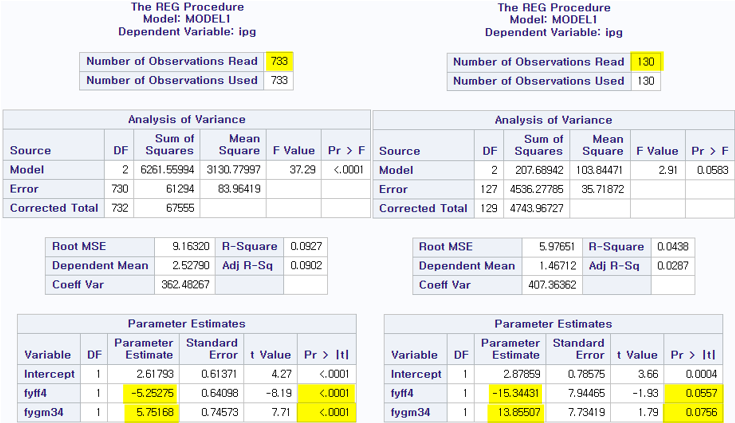Select fygm34 parameter estimate 13.85507

pyautogui.click(x=519, y=412)
